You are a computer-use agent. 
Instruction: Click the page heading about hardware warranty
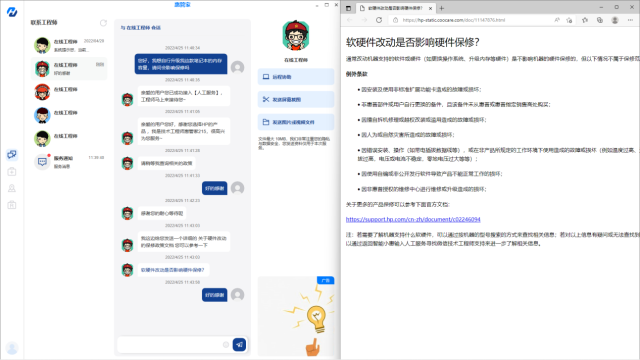point(413,42)
